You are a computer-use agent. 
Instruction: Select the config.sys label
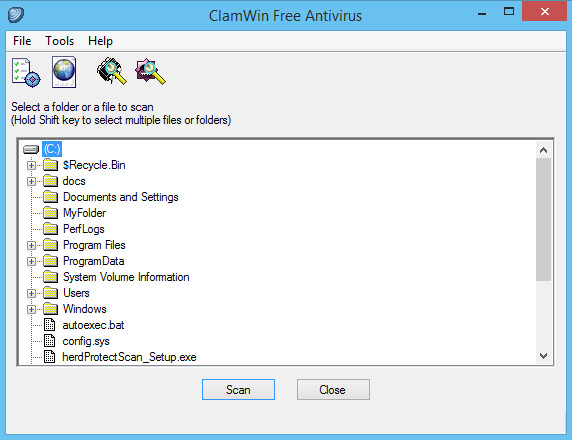[86, 341]
